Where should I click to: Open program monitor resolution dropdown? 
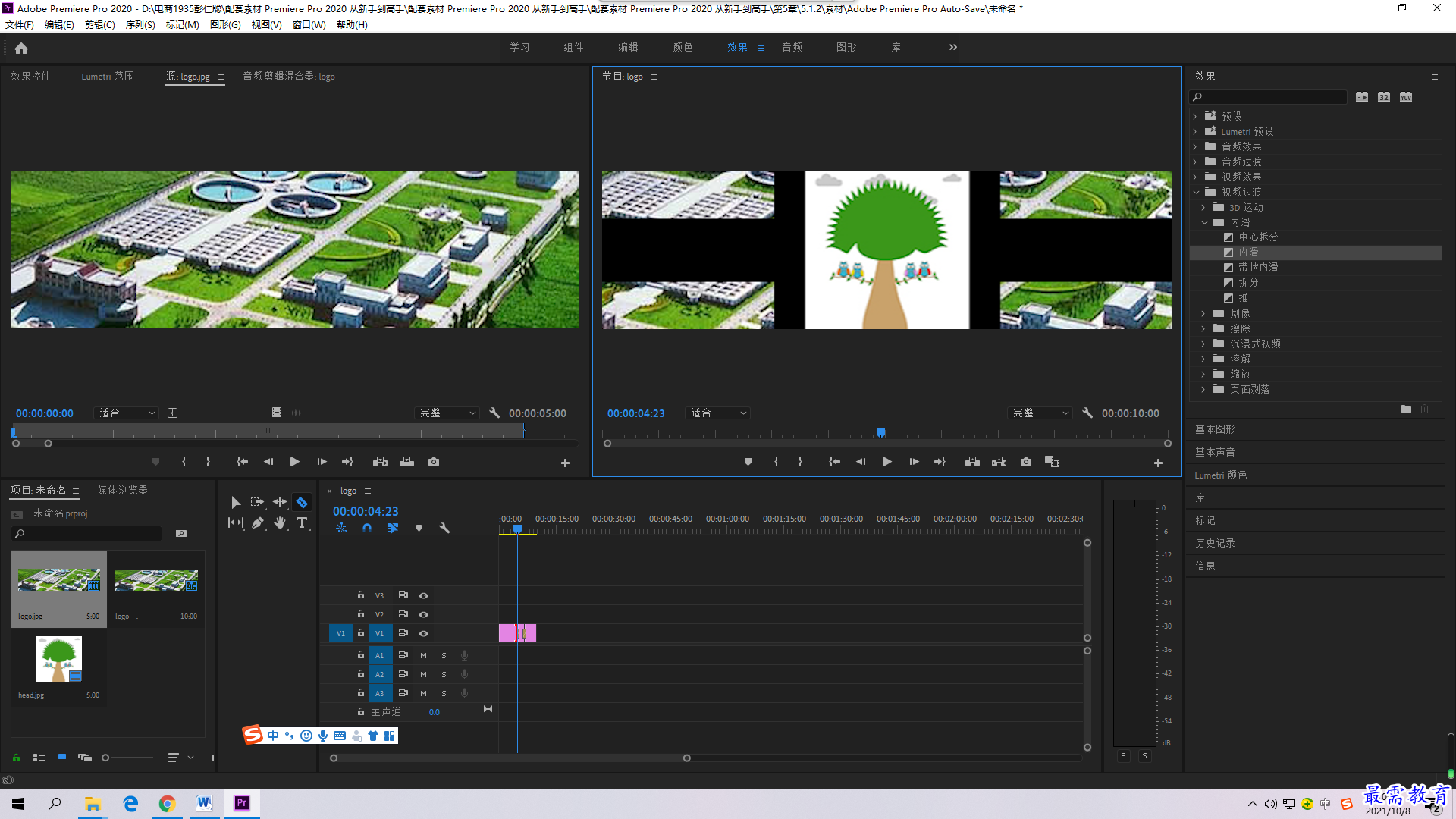1040,413
